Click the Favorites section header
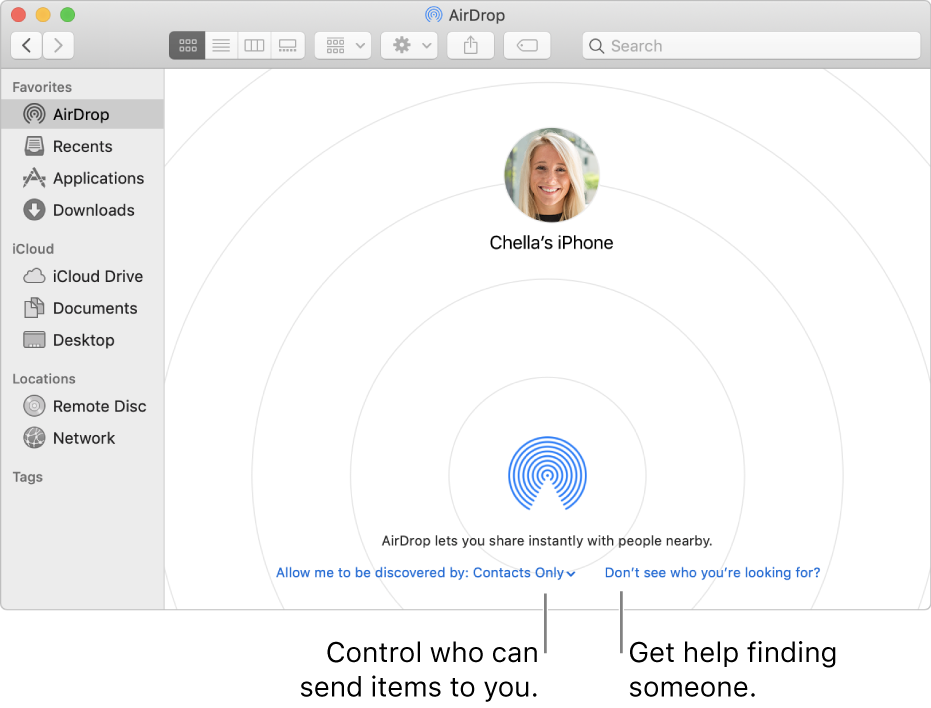The image size is (931, 708). (42, 87)
